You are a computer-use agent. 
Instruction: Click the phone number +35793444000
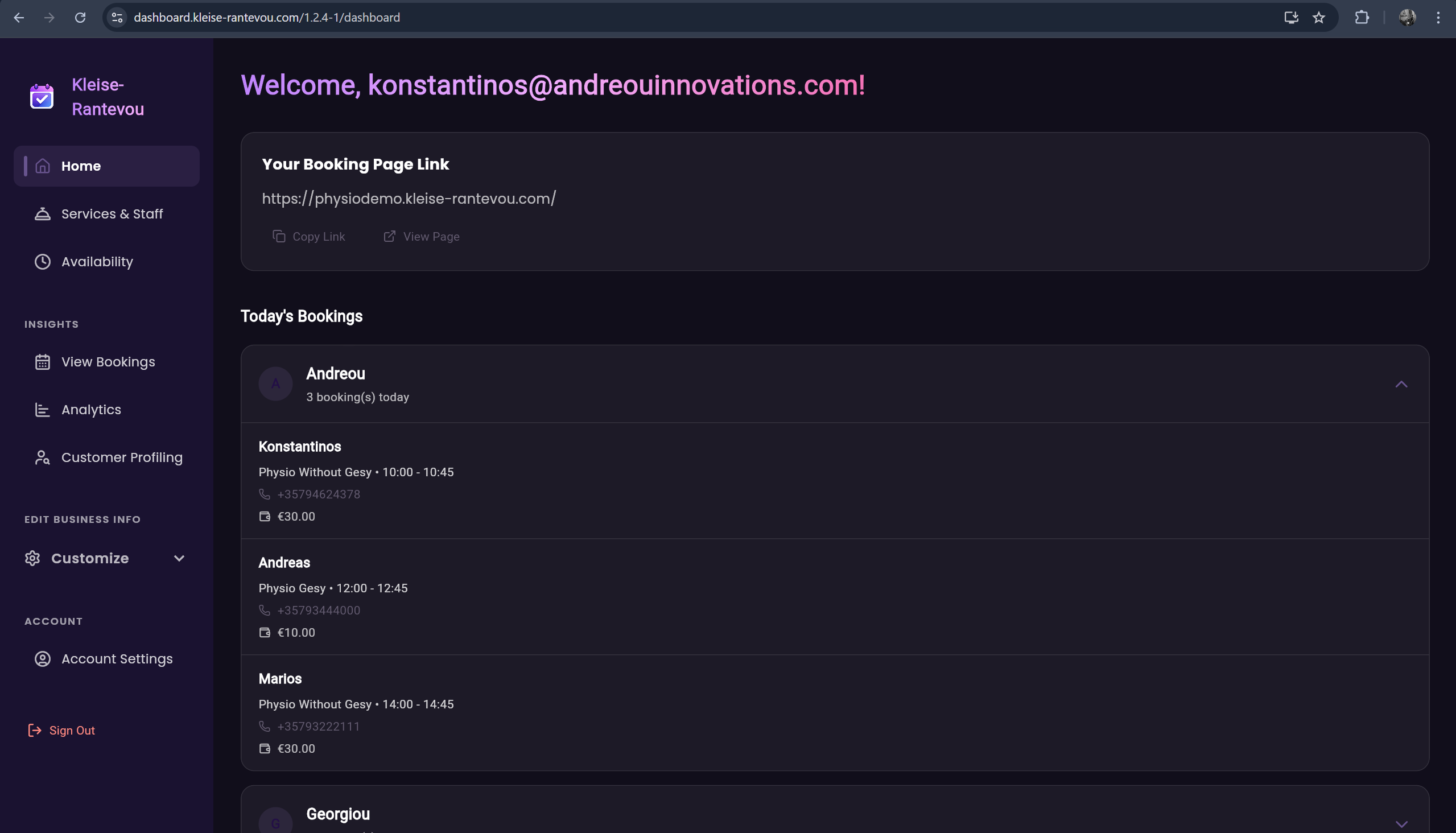(319, 611)
